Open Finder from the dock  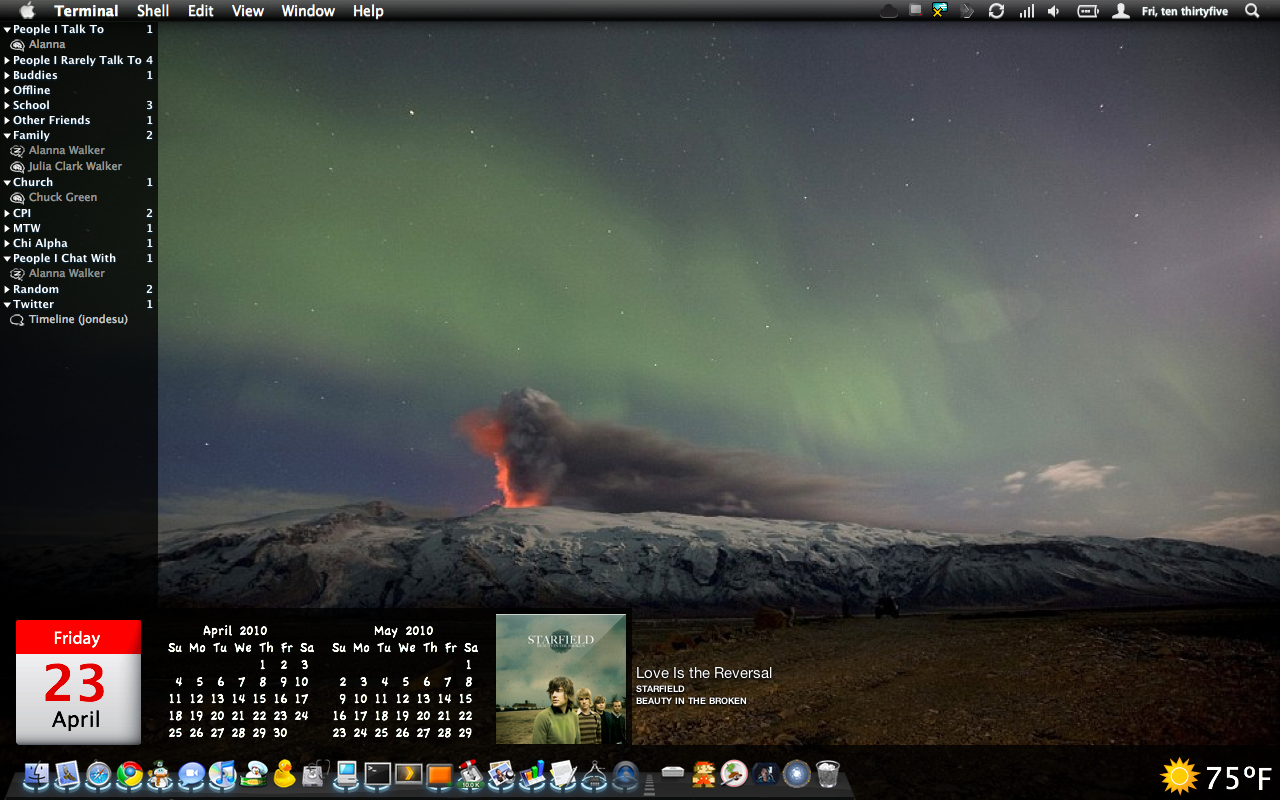[36, 774]
